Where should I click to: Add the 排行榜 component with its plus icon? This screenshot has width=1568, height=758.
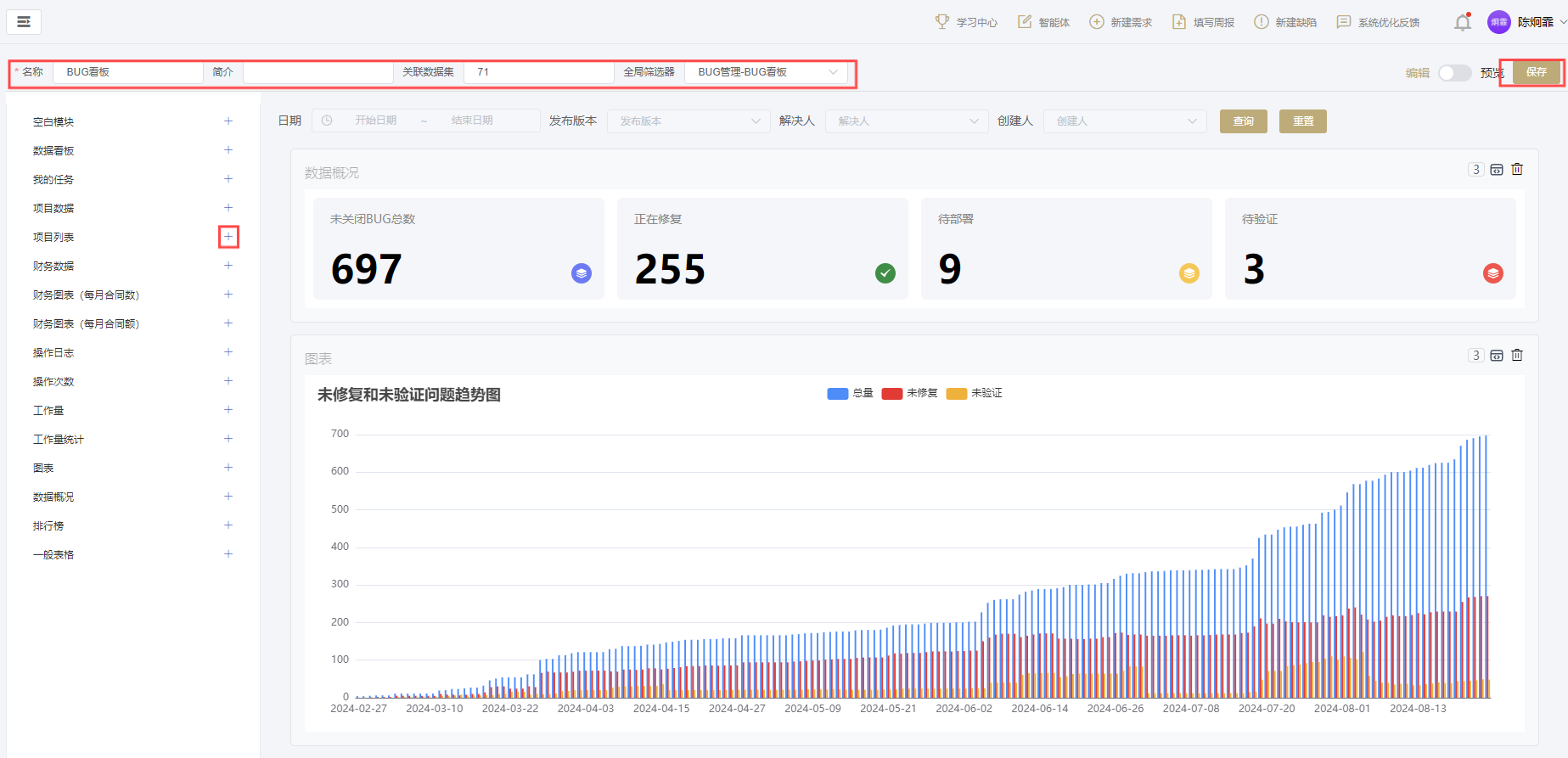pyautogui.click(x=228, y=525)
